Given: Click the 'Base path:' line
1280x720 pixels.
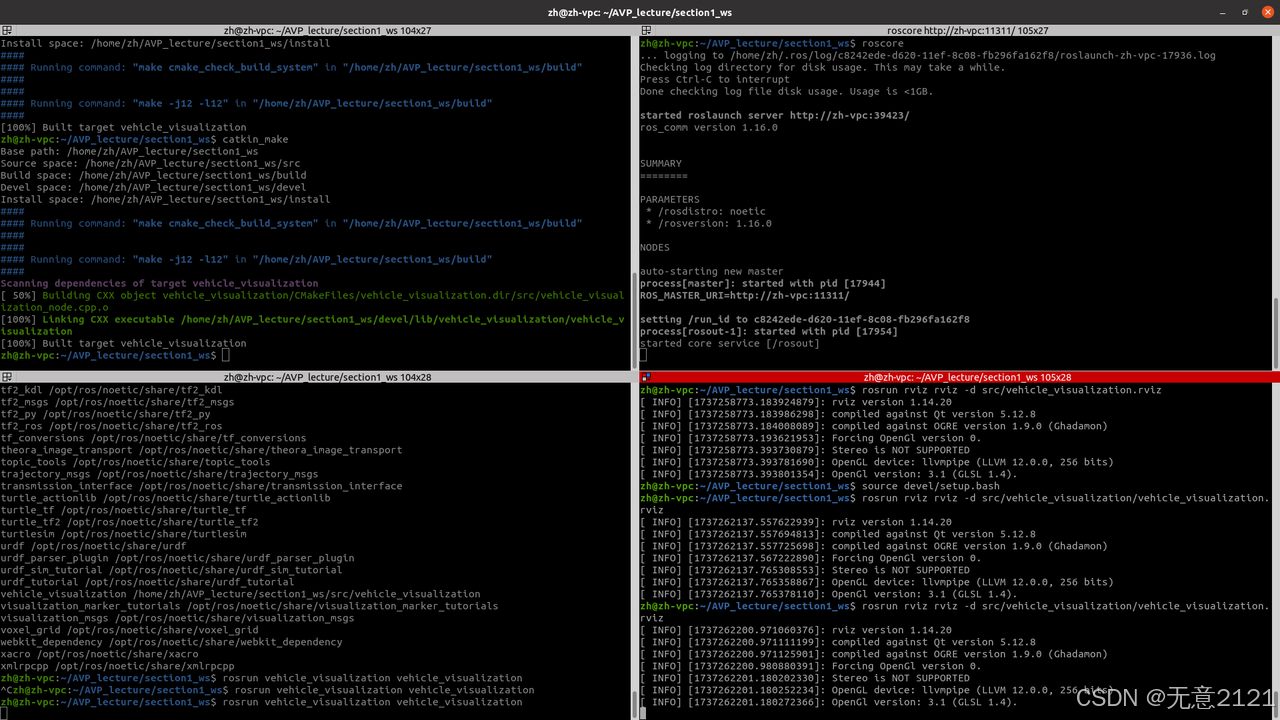Looking at the screenshot, I should pyautogui.click(x=129, y=151).
